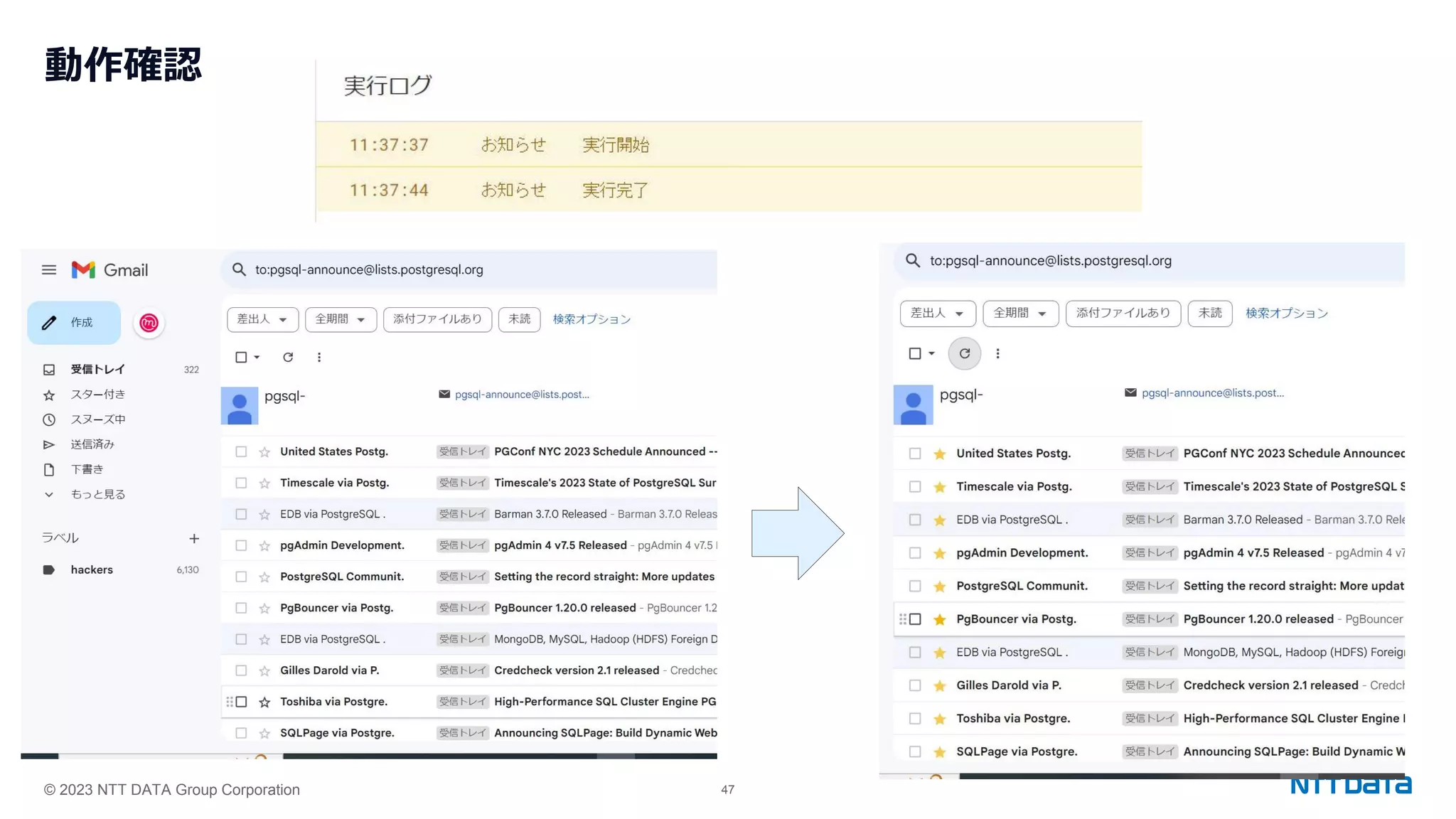Open 検索オプション link in right window
1456x819 pixels.
1287,313
